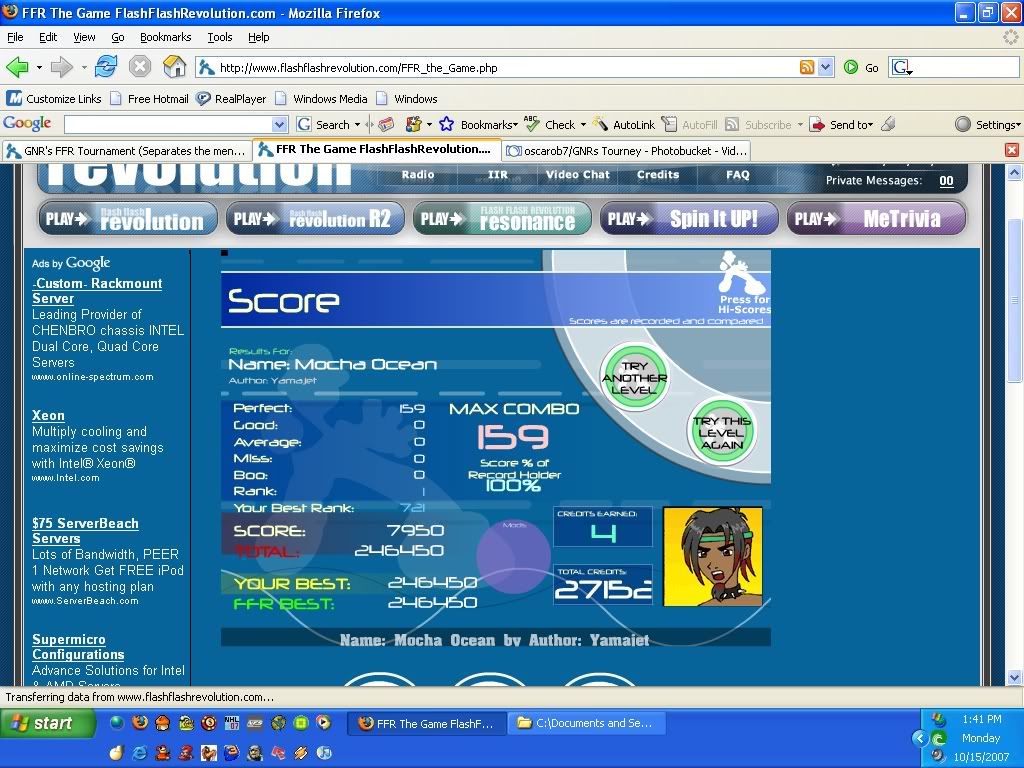Click the character avatar thumbnail
Screen dimensions: 1024x768
[712, 556]
